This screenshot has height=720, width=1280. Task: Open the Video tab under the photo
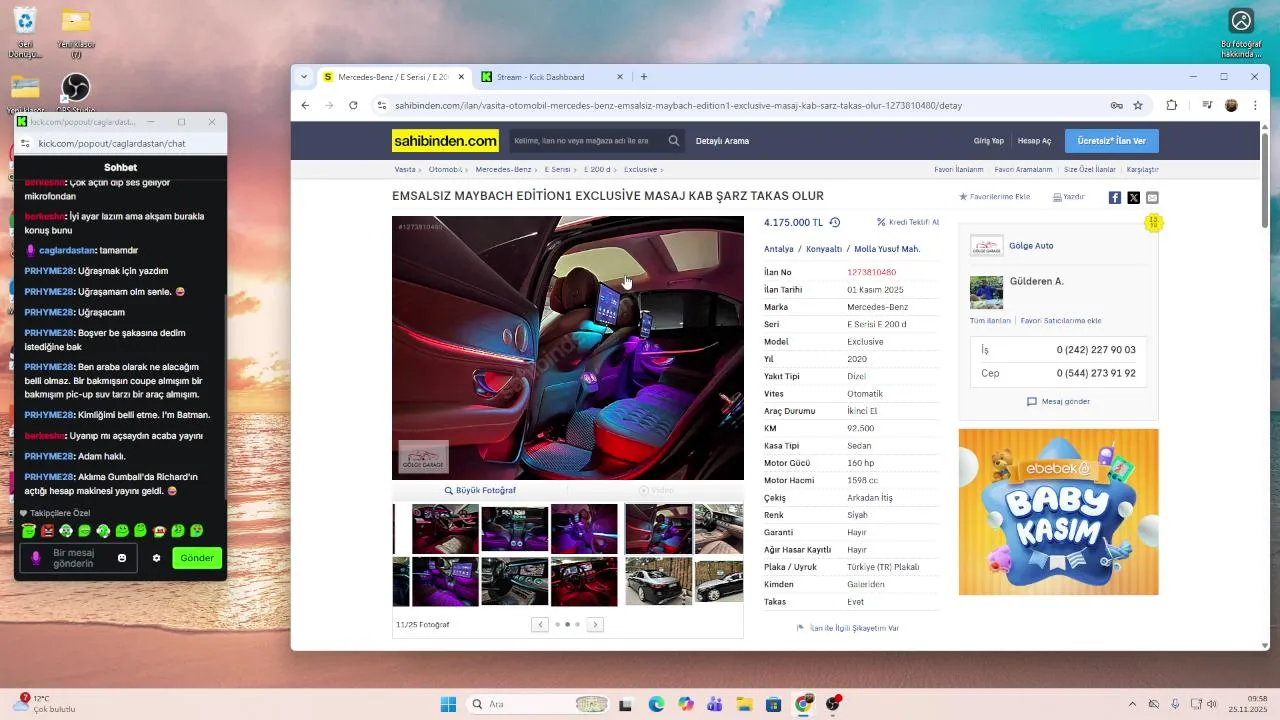coord(657,491)
